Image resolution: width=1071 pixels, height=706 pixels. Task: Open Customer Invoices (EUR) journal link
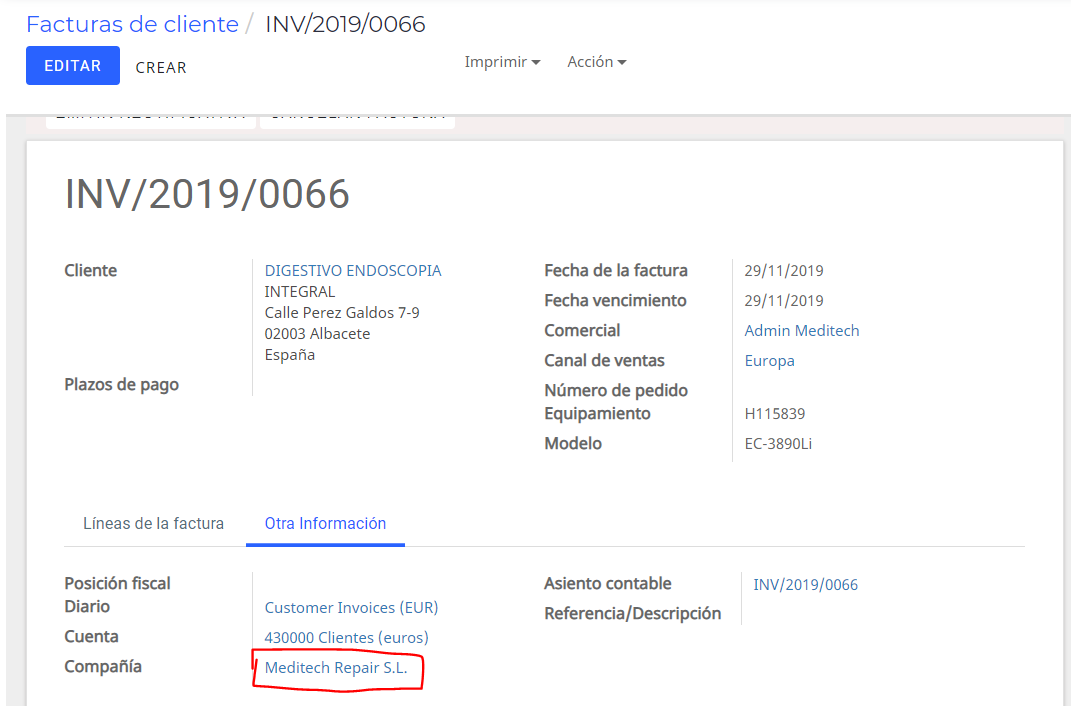(351, 608)
